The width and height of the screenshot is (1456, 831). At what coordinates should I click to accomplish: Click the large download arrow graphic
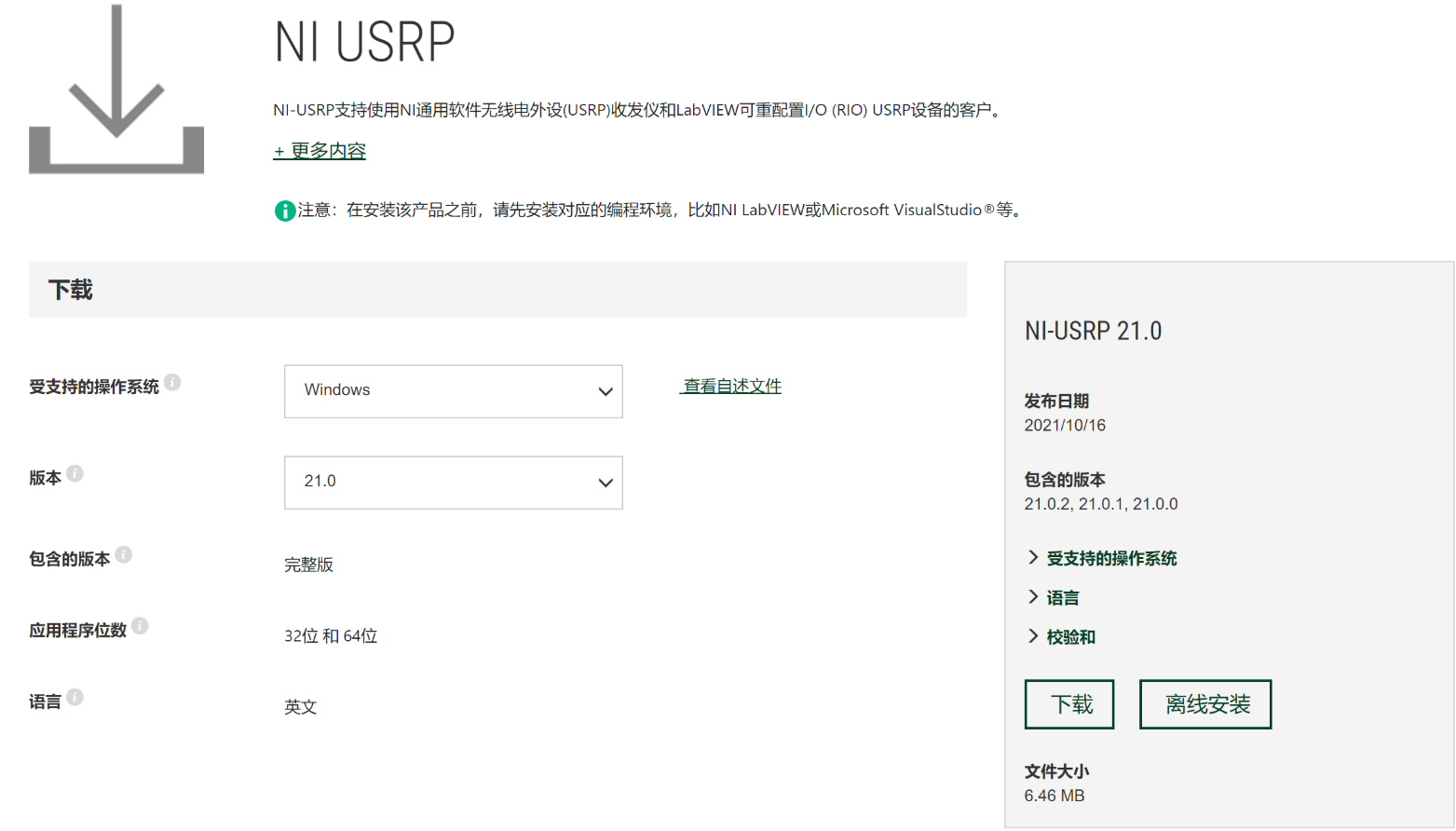pos(116,89)
